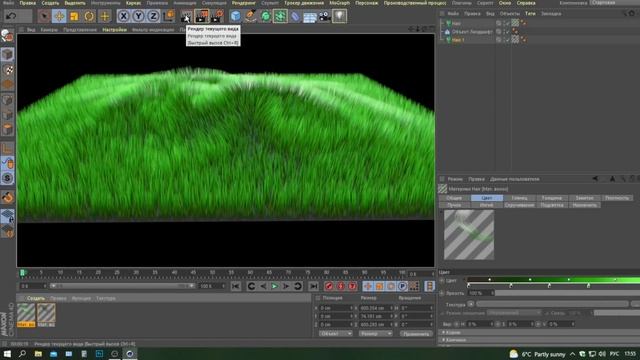This screenshot has height=360, width=640.
Task: Select the Scale tool icon
Action: point(74,16)
